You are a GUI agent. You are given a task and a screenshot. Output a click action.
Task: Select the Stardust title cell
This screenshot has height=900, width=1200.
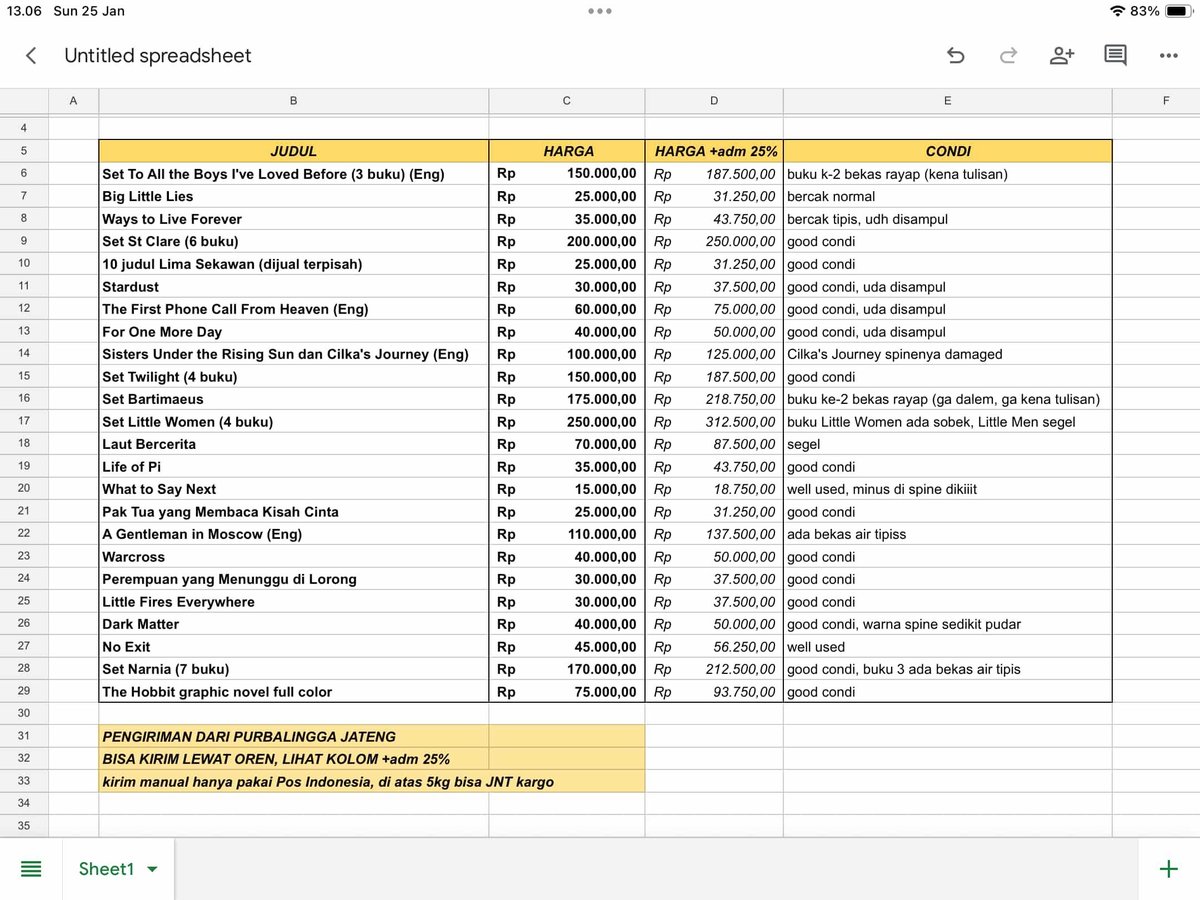(x=294, y=287)
